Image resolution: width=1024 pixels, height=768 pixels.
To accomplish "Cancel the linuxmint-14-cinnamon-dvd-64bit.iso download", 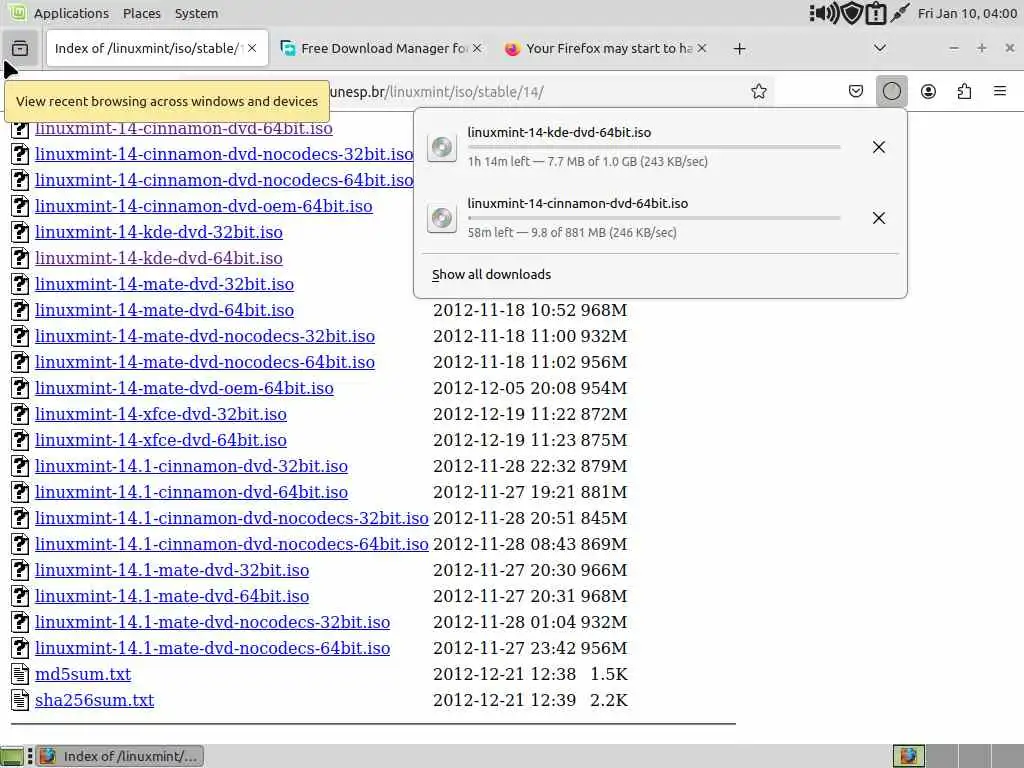I will click(879, 218).
